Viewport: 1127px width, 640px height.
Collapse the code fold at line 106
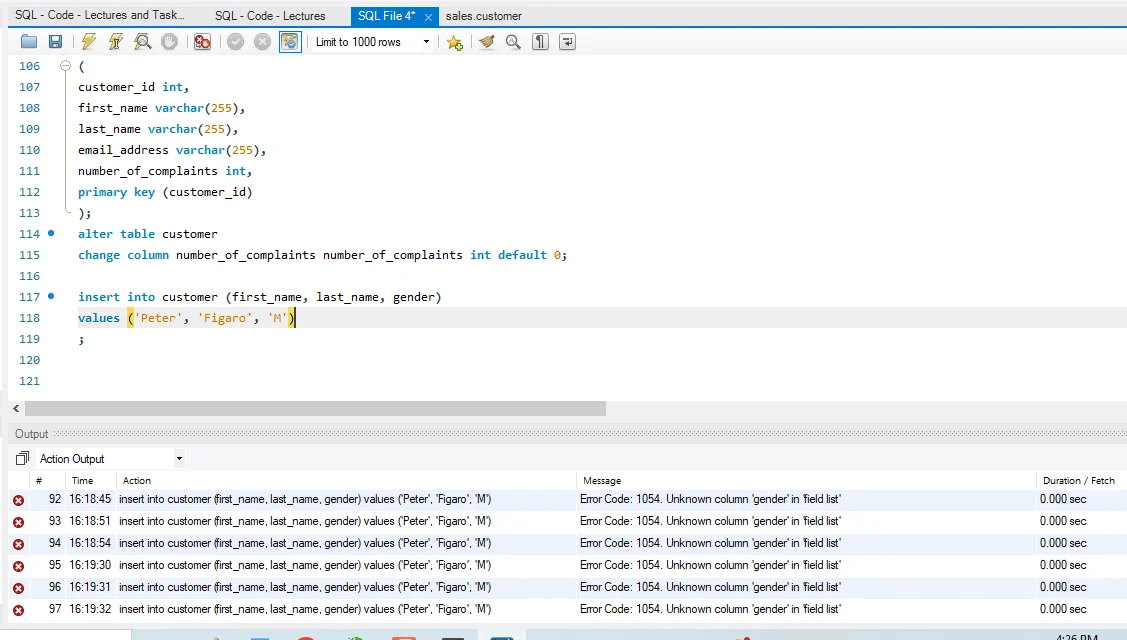pos(65,66)
